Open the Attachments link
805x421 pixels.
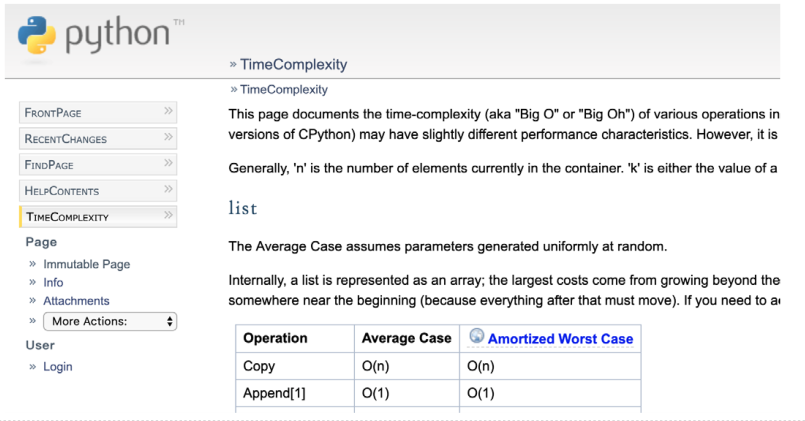(76, 301)
